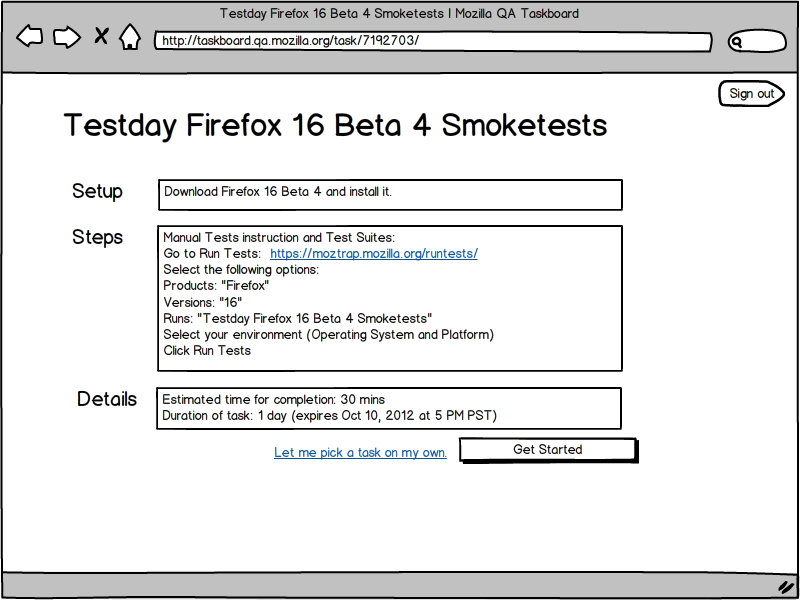Stop page loading with the X icon
This screenshot has width=800, height=600.
point(102,36)
